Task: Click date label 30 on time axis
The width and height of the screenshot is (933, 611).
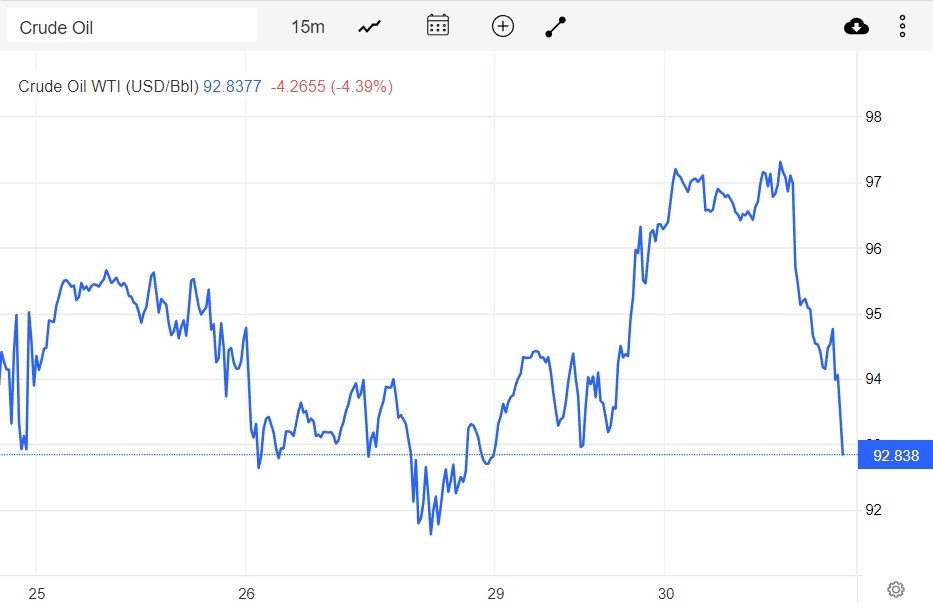Action: click(666, 594)
